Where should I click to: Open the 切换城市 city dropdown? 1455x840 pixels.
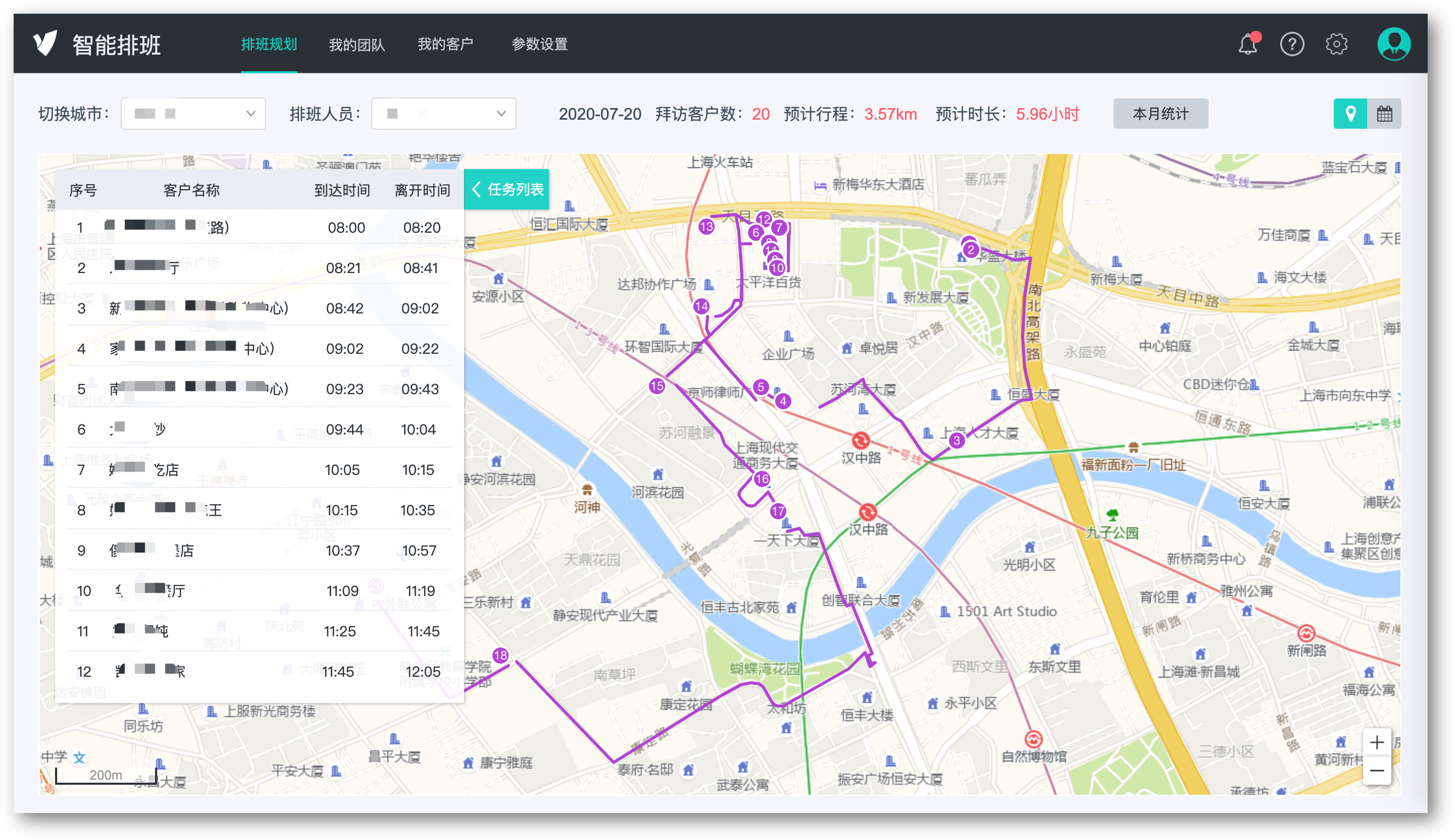click(x=193, y=114)
